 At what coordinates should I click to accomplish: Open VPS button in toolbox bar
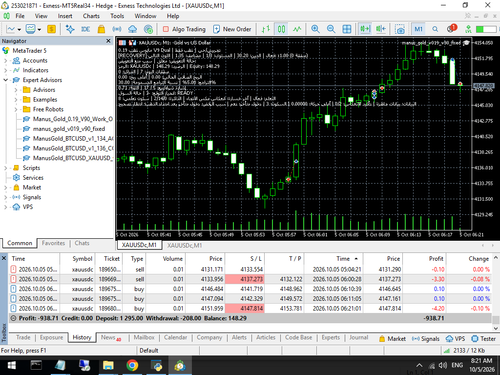(455, 339)
